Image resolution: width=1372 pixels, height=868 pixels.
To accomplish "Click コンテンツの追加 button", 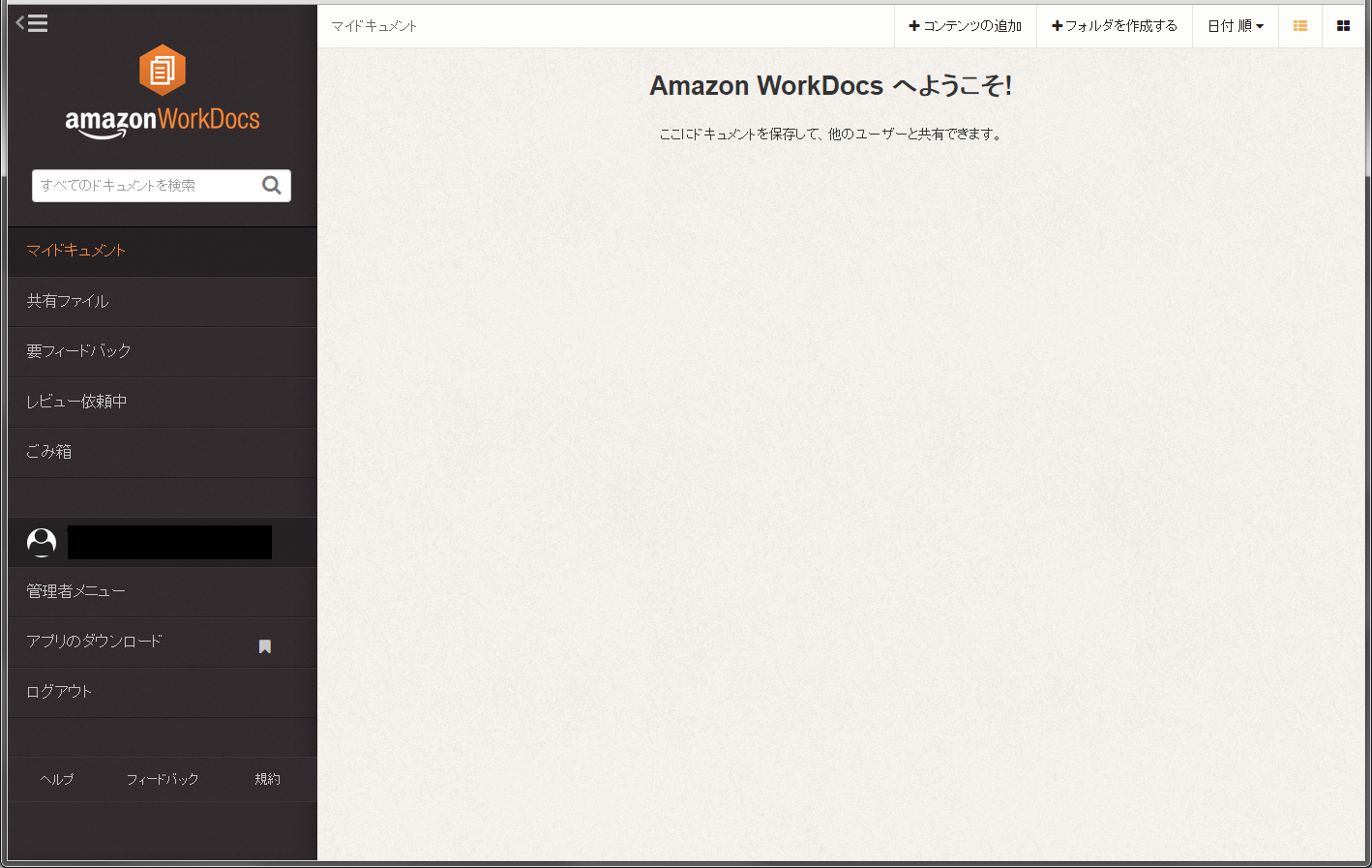I will click(966, 26).
